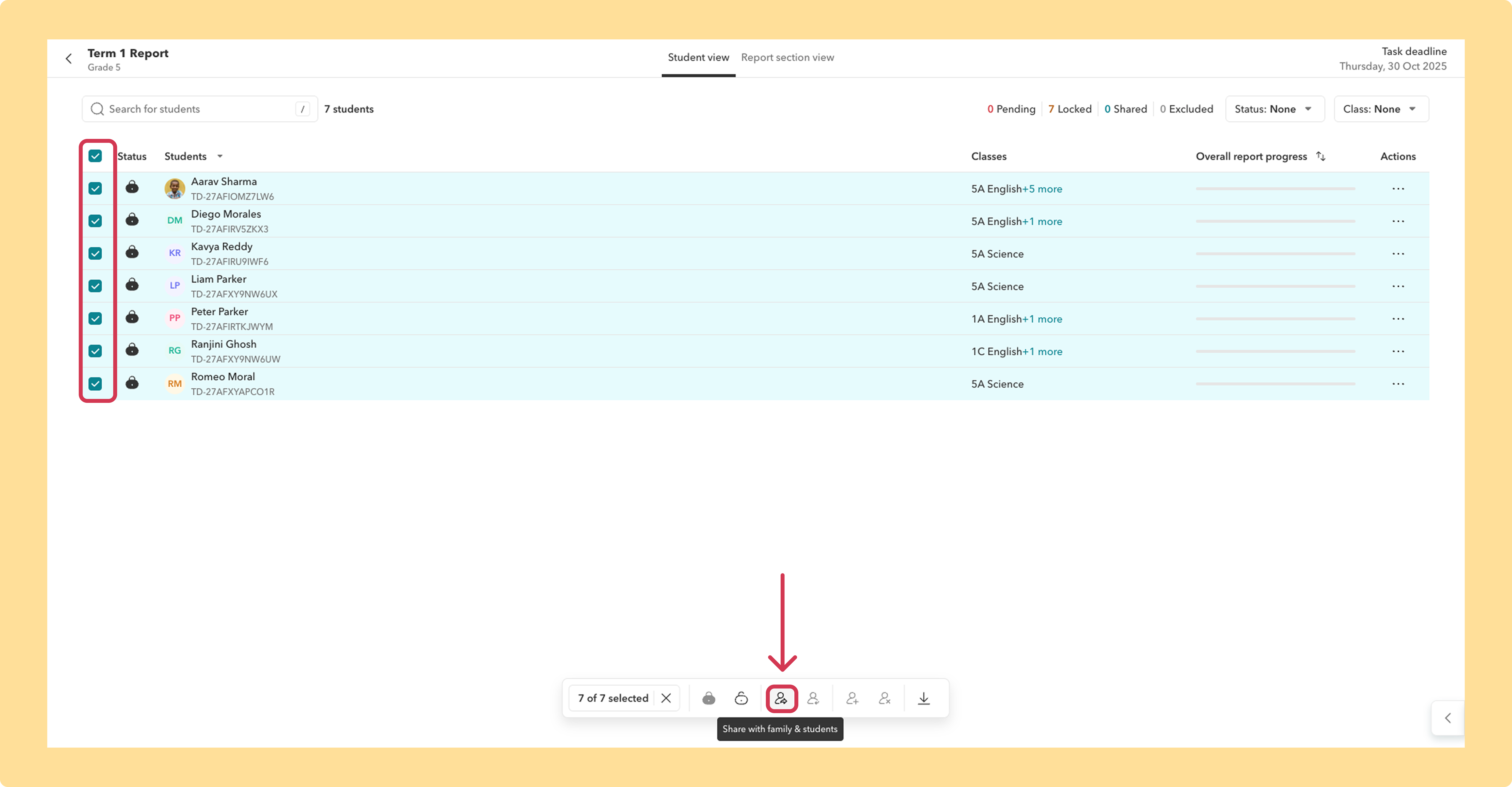
Task: Share with family & students
Action: click(x=781, y=698)
